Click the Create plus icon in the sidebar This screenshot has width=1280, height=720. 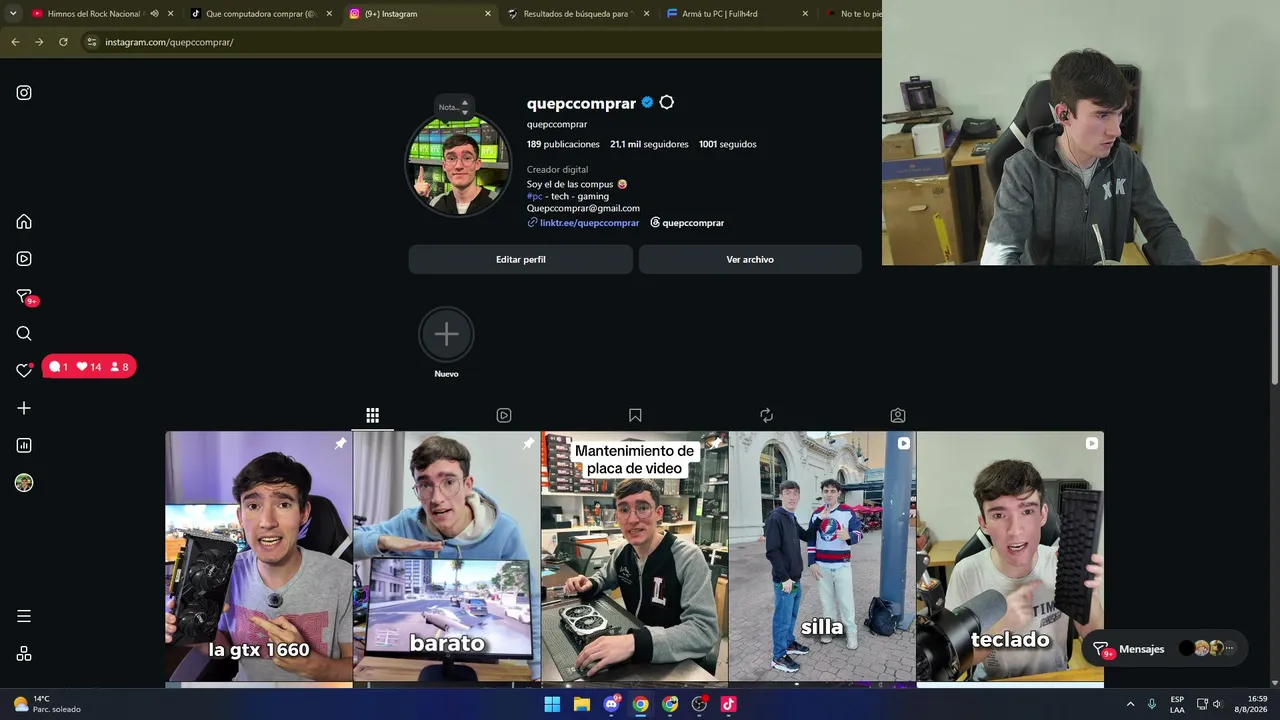(24, 408)
